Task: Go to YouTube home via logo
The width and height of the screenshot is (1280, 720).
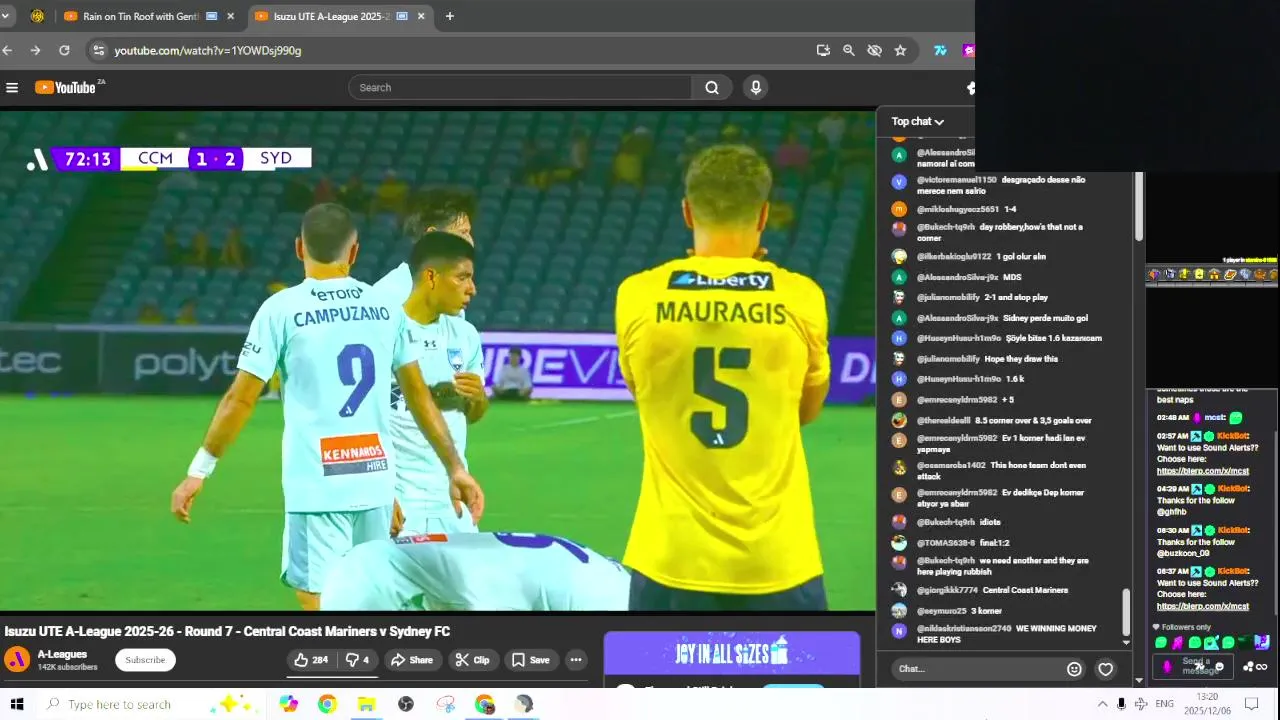Action: pos(65,88)
